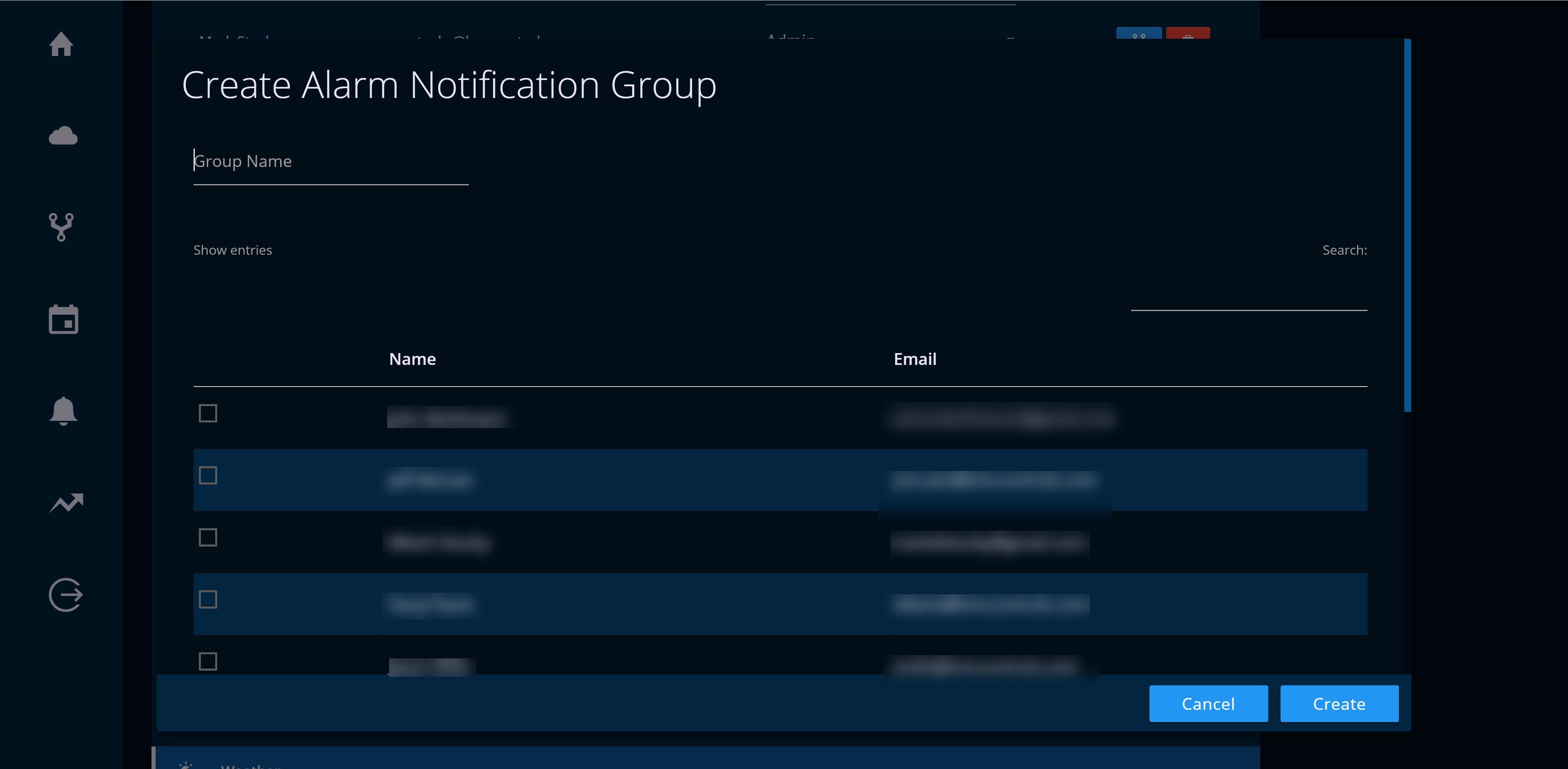
Task: Tick the checkbox in the third user row
Action: 208,537
